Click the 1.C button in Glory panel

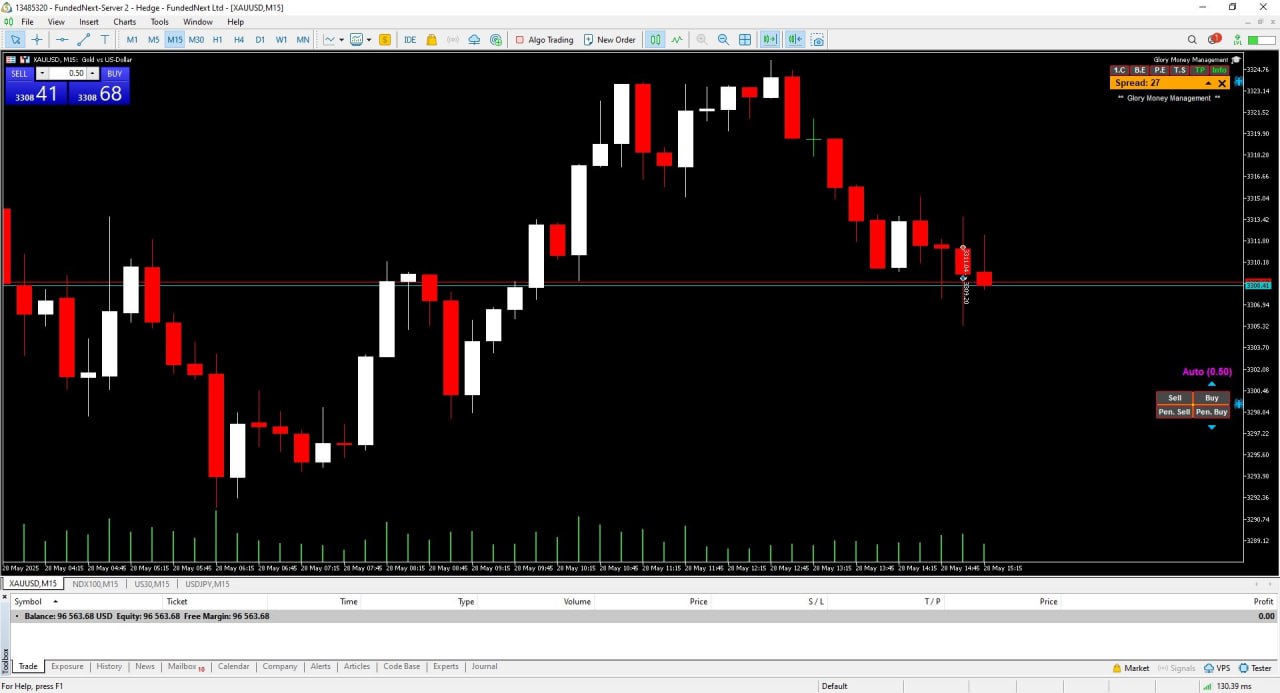(1120, 70)
